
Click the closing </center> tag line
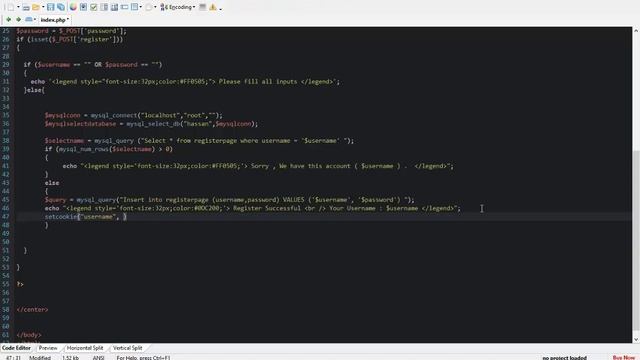point(32,309)
